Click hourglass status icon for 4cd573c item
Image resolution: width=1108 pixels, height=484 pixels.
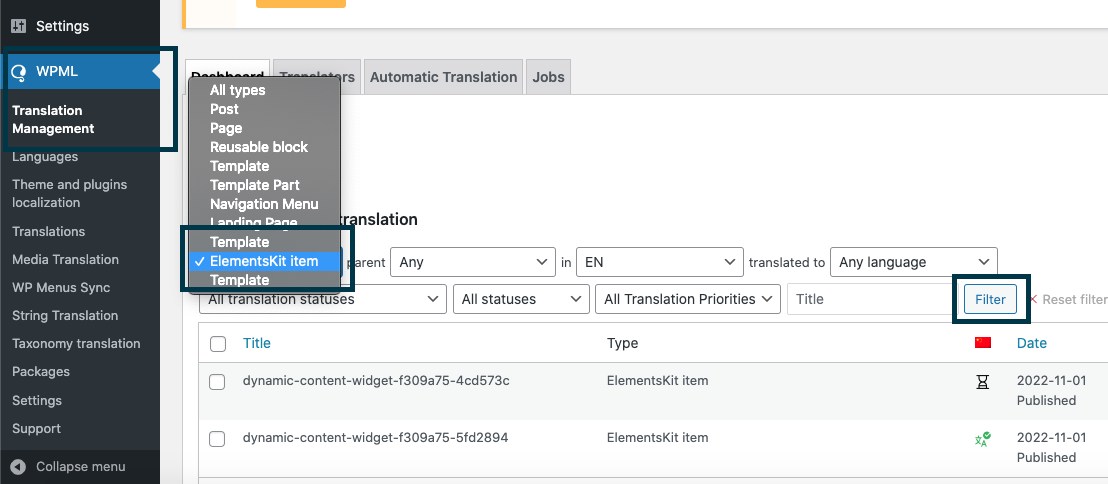(982, 382)
